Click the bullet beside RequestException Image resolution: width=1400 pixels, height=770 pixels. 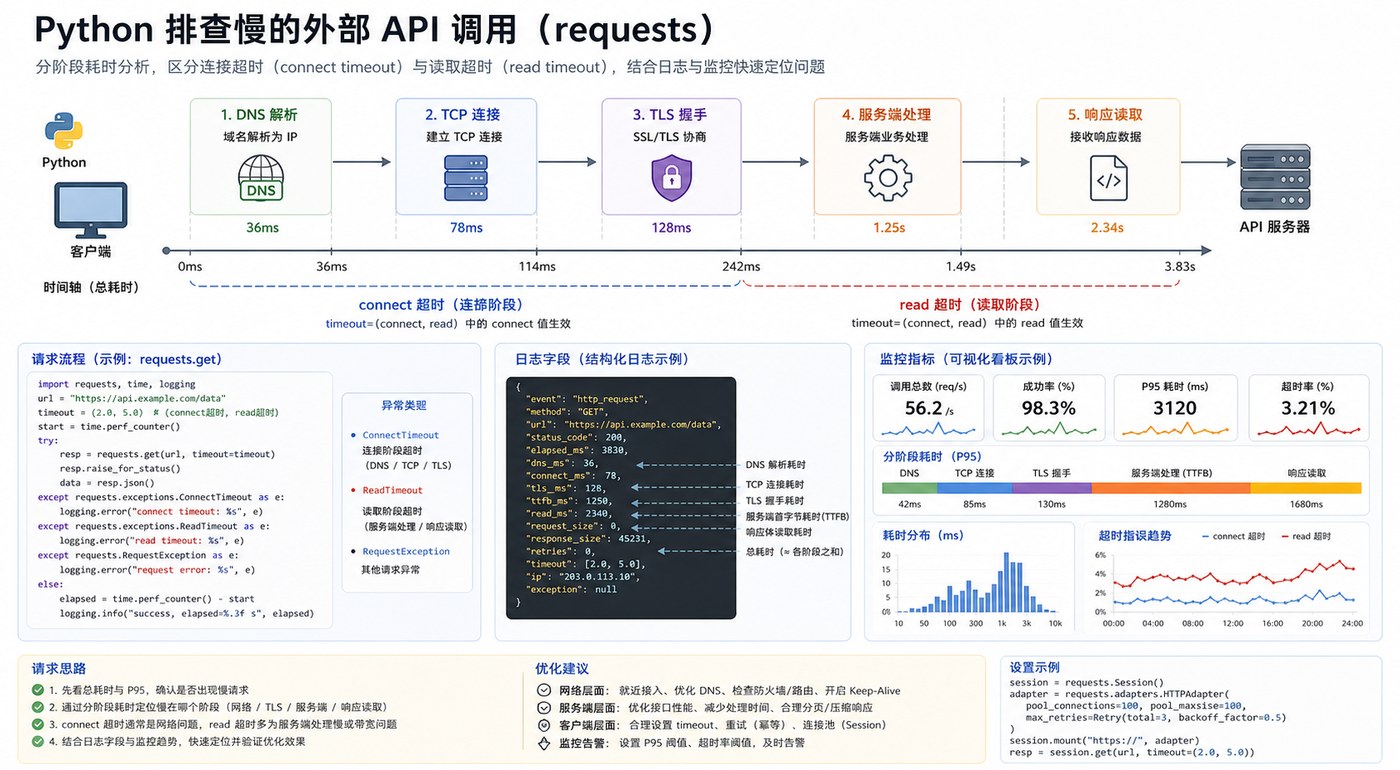(x=353, y=551)
